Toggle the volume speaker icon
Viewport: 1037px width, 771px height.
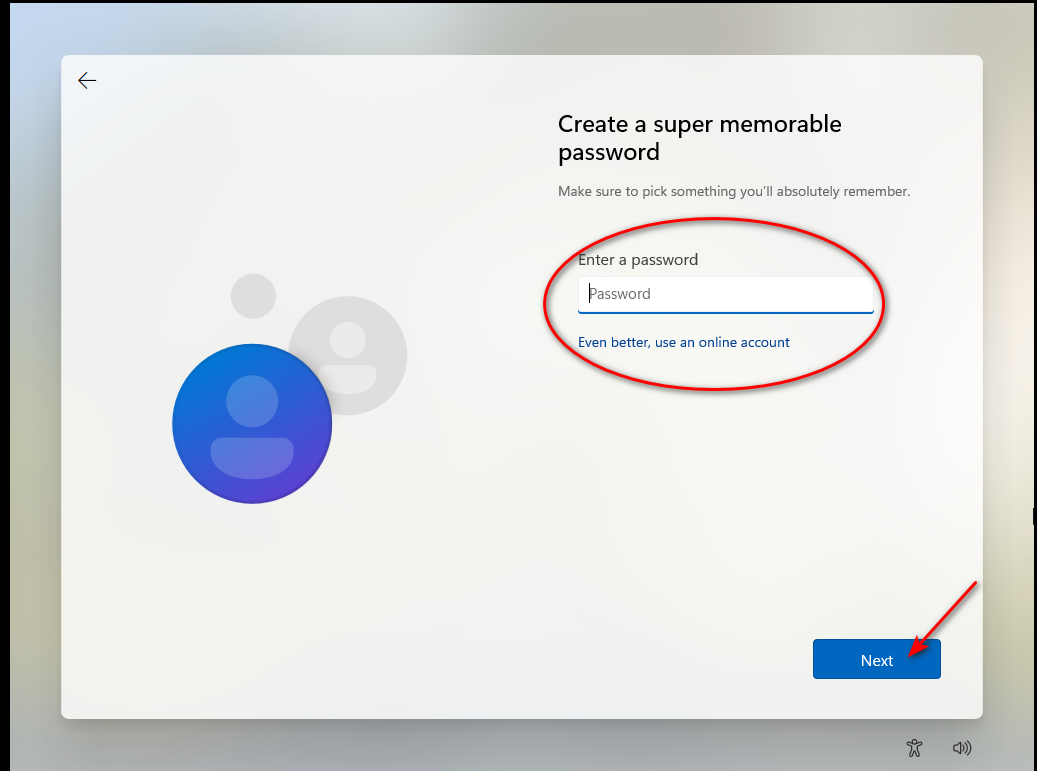click(x=962, y=748)
